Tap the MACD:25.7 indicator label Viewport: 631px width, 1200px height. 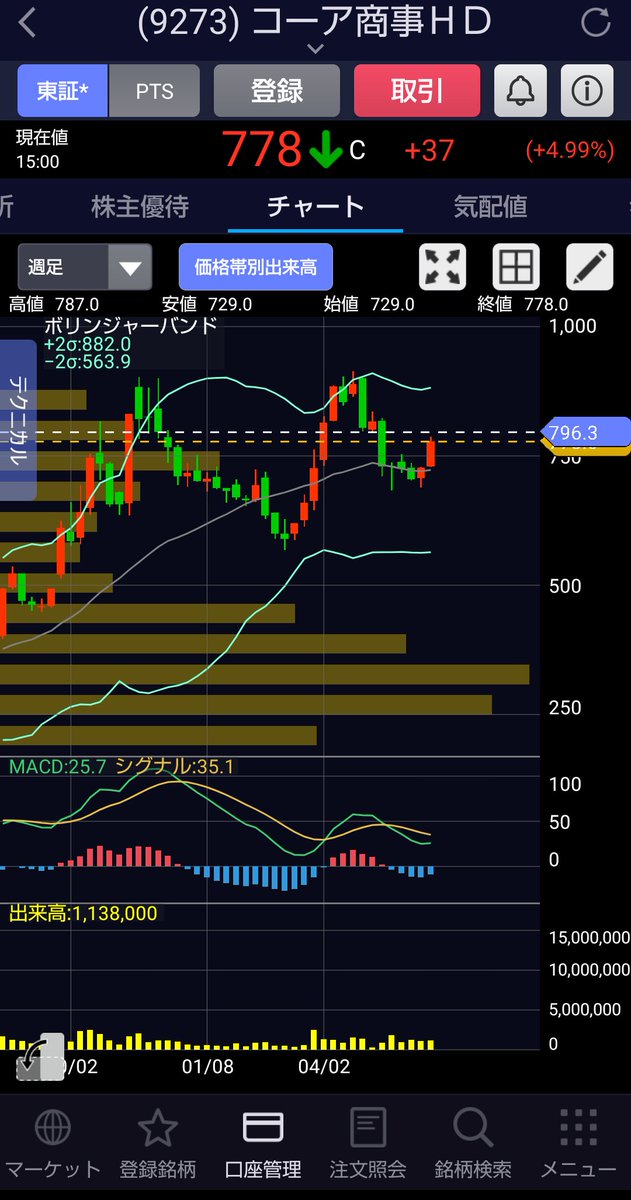(57, 767)
